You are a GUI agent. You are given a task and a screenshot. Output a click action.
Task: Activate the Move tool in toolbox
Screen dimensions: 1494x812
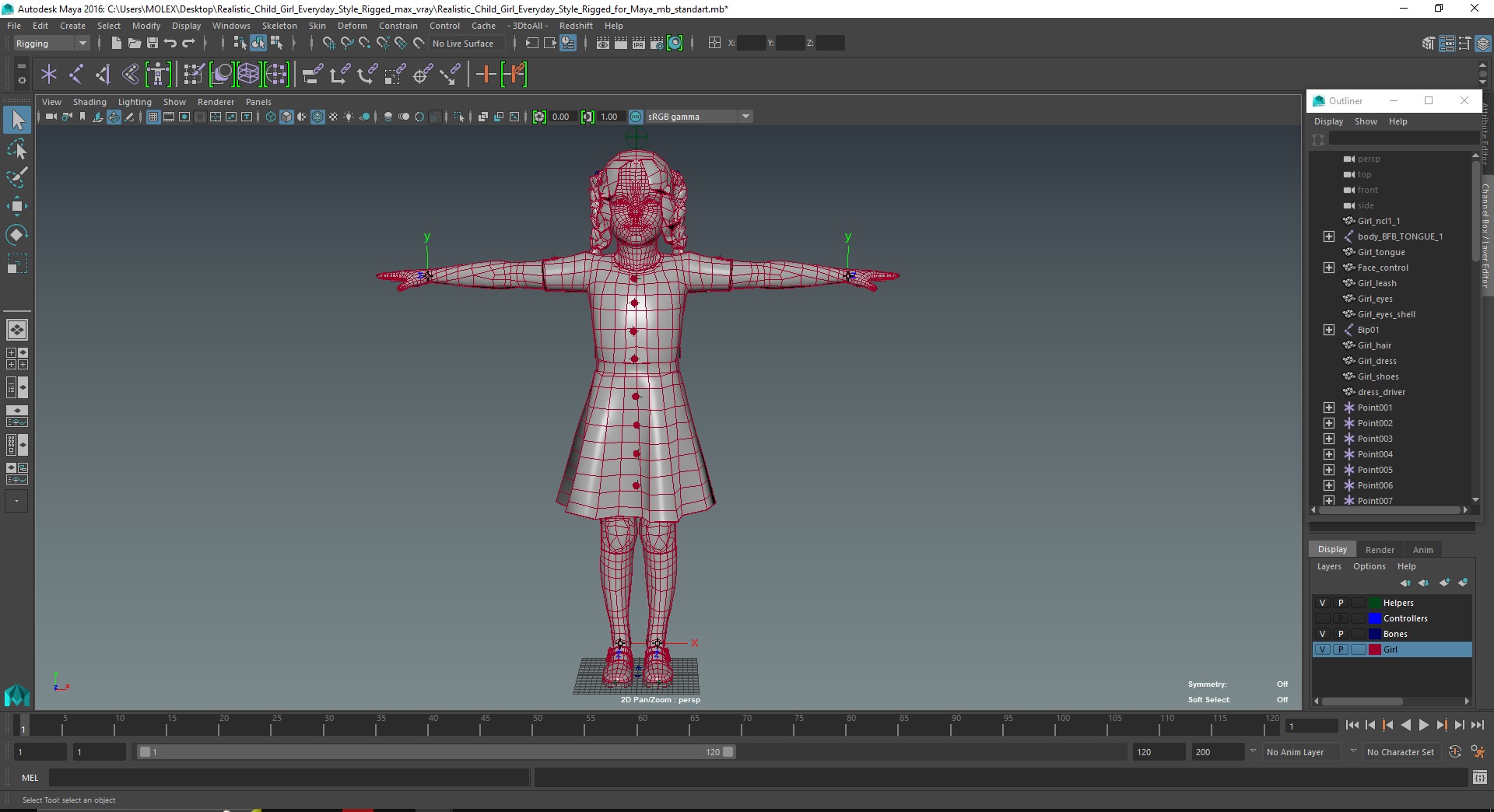(x=17, y=206)
